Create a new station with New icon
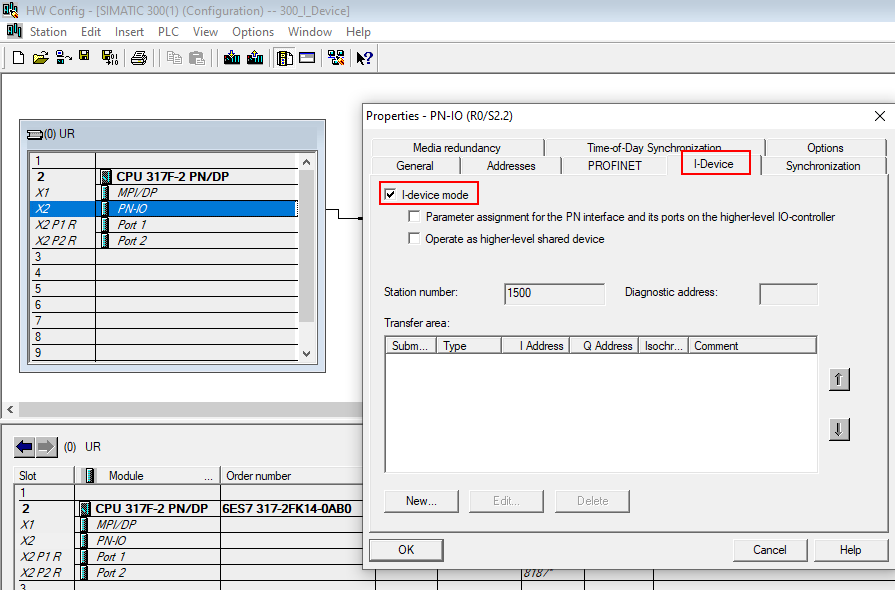The width and height of the screenshot is (895, 590). pos(18,58)
